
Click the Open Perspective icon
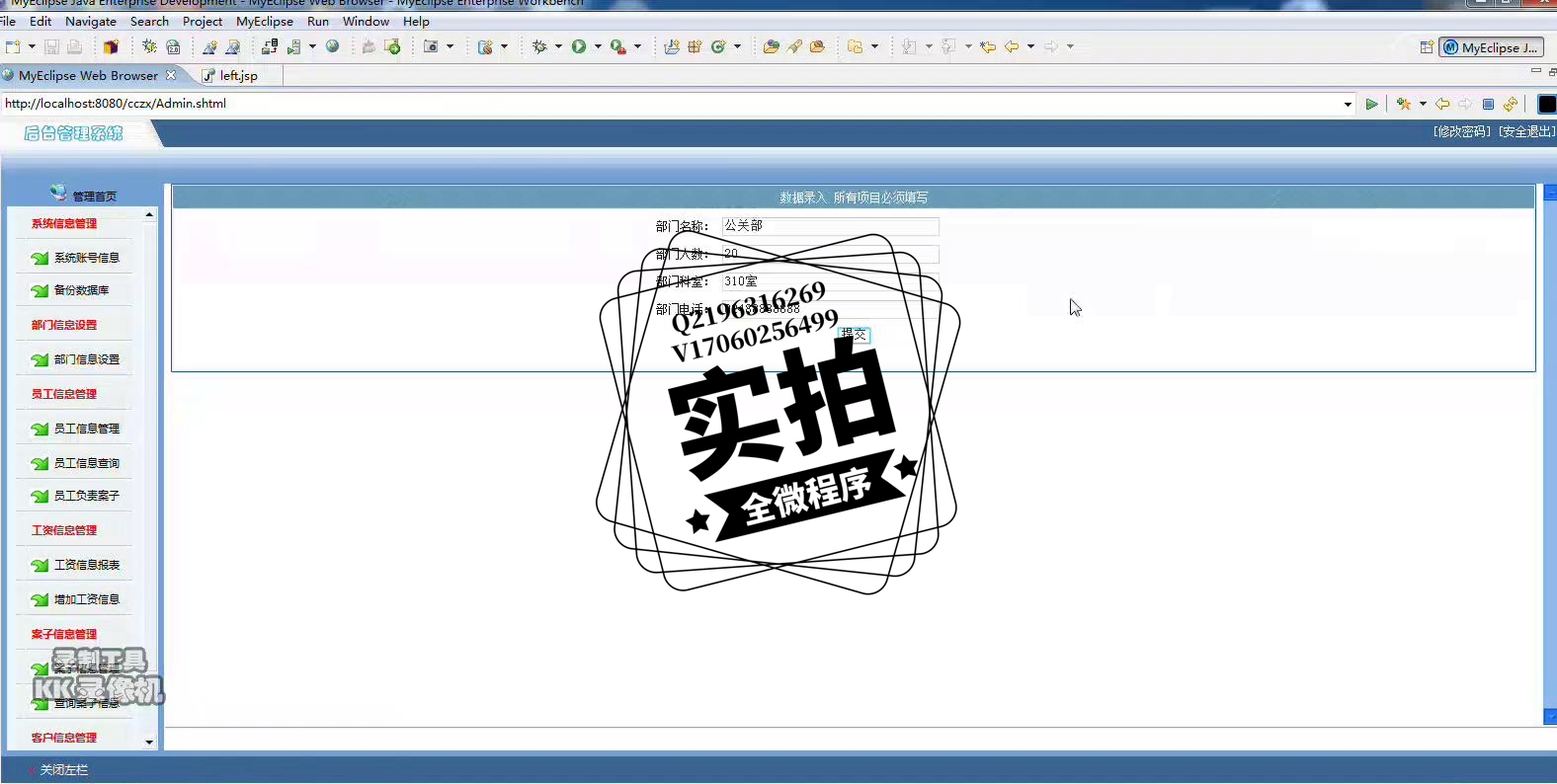coord(1427,47)
